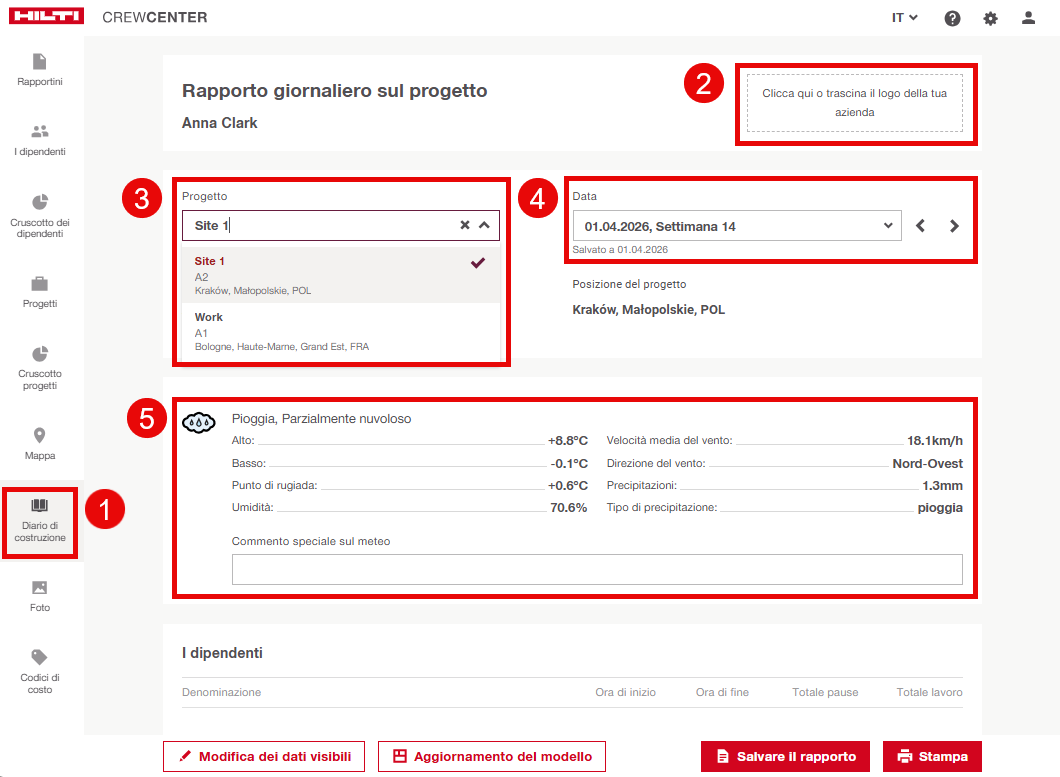Click the Commento speciale sul meteo field
Viewport: 1060px width, 777px height.
597,569
